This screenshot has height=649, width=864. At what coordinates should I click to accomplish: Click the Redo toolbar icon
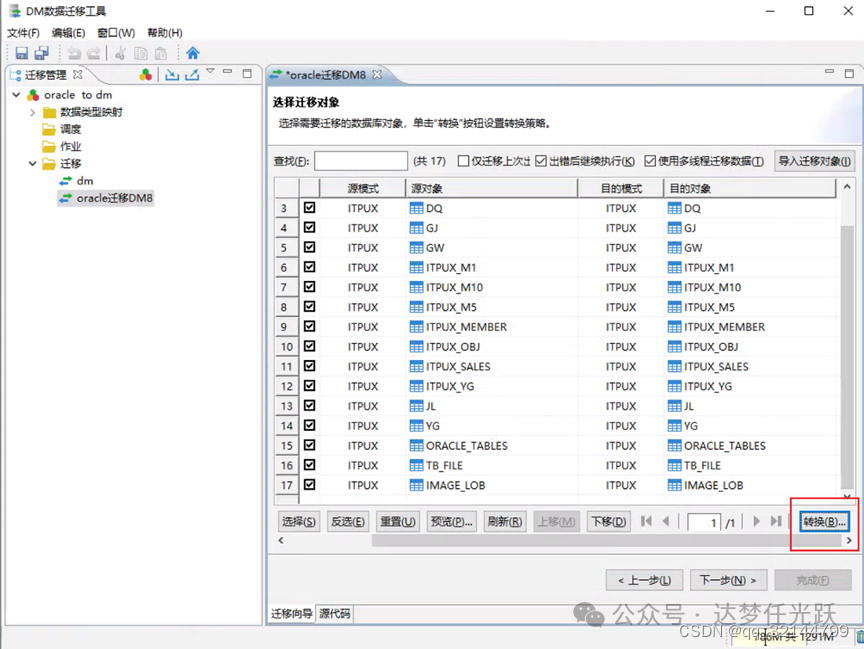click(x=94, y=53)
